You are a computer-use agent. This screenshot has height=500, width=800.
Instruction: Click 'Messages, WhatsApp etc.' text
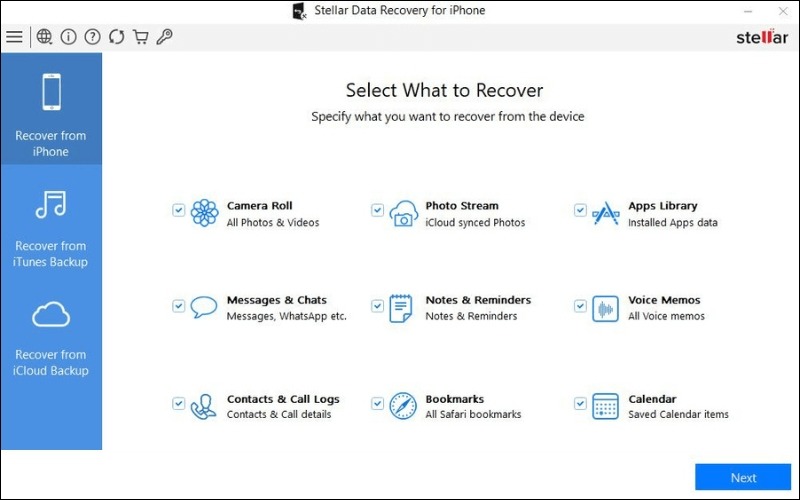(287, 316)
